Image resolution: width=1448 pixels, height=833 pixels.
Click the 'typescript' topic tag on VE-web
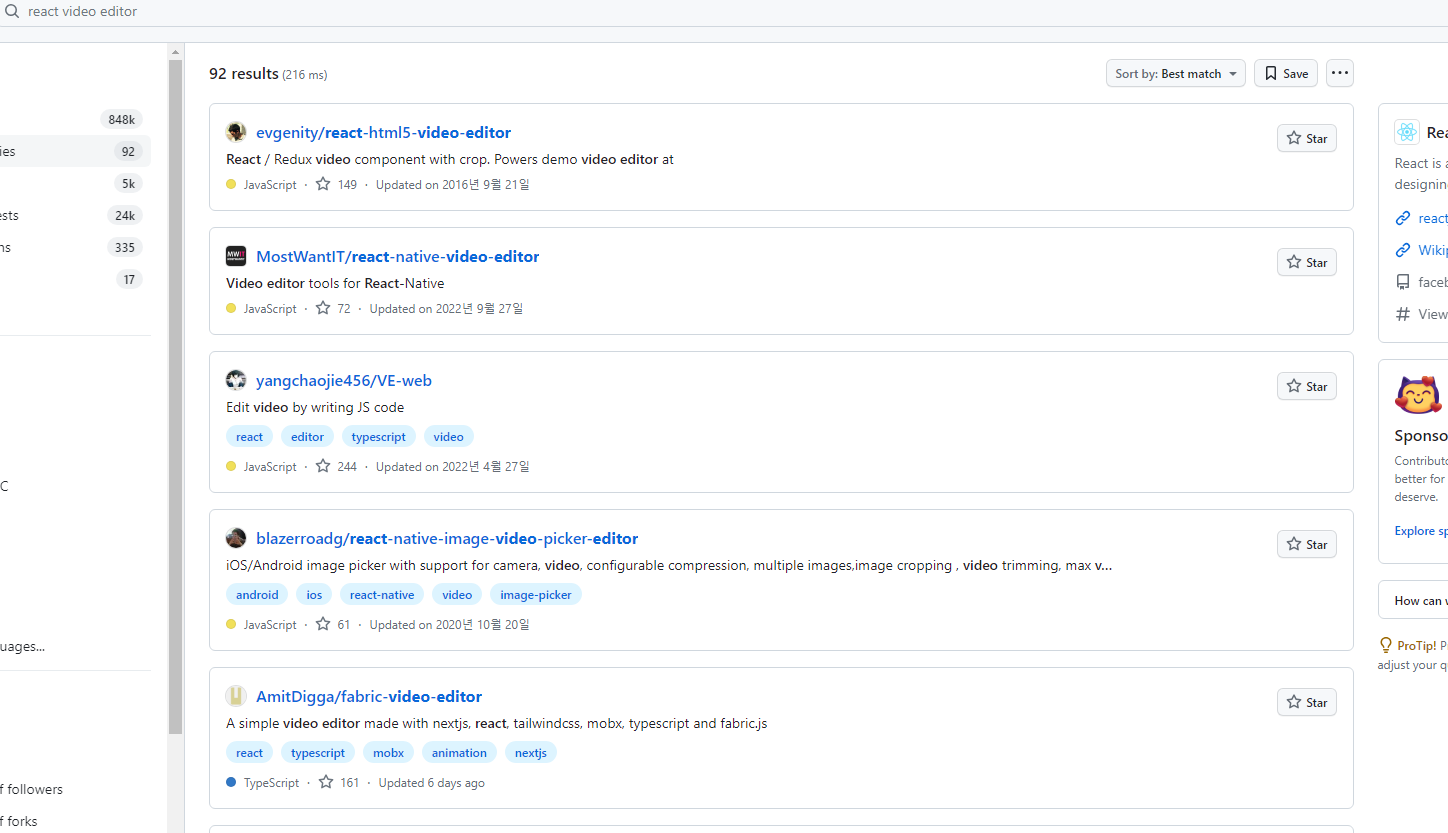[x=379, y=437]
